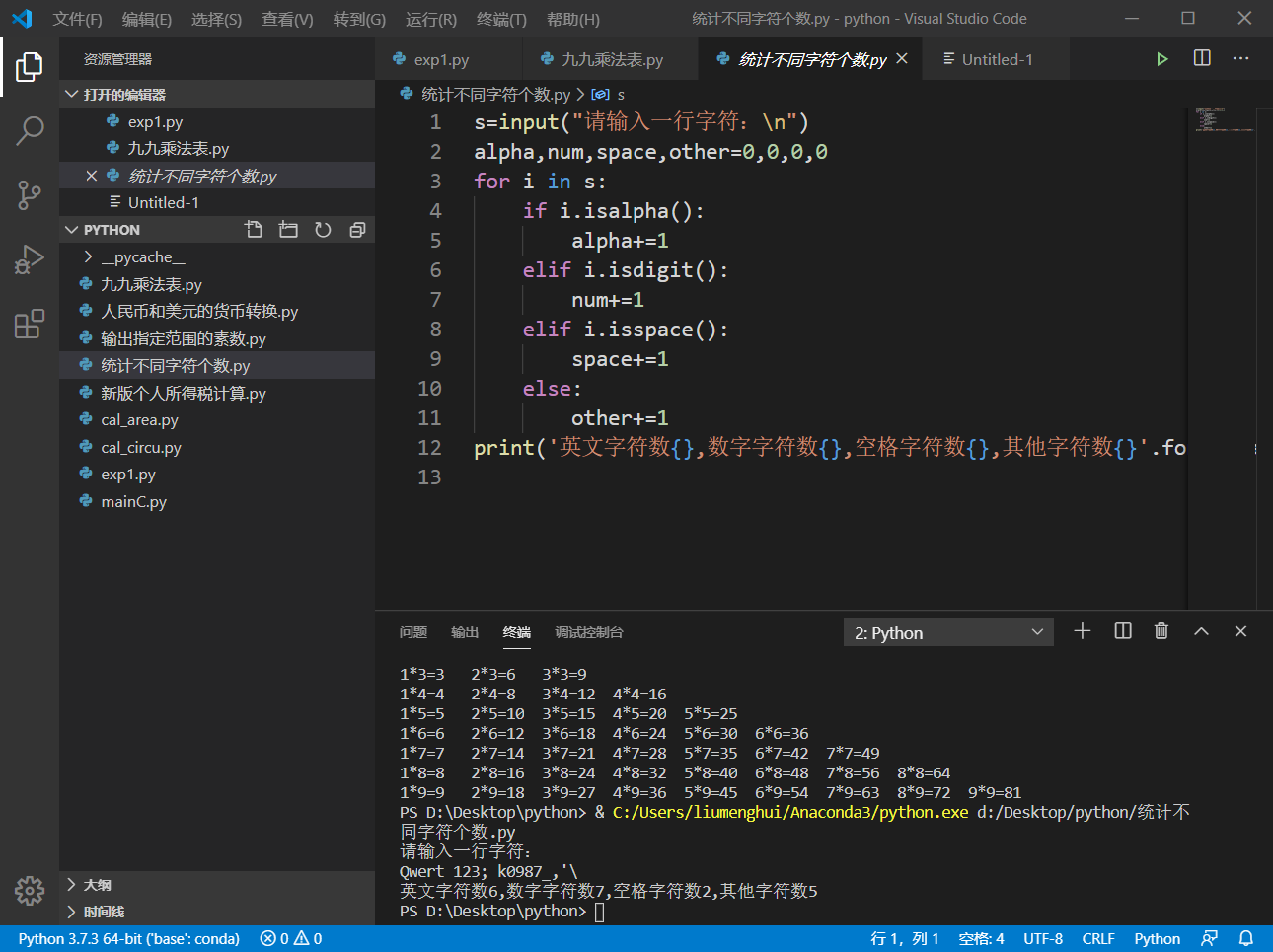Image resolution: width=1273 pixels, height=952 pixels.
Task: Change encoding via UTF-8 status item
Action: [1042, 938]
